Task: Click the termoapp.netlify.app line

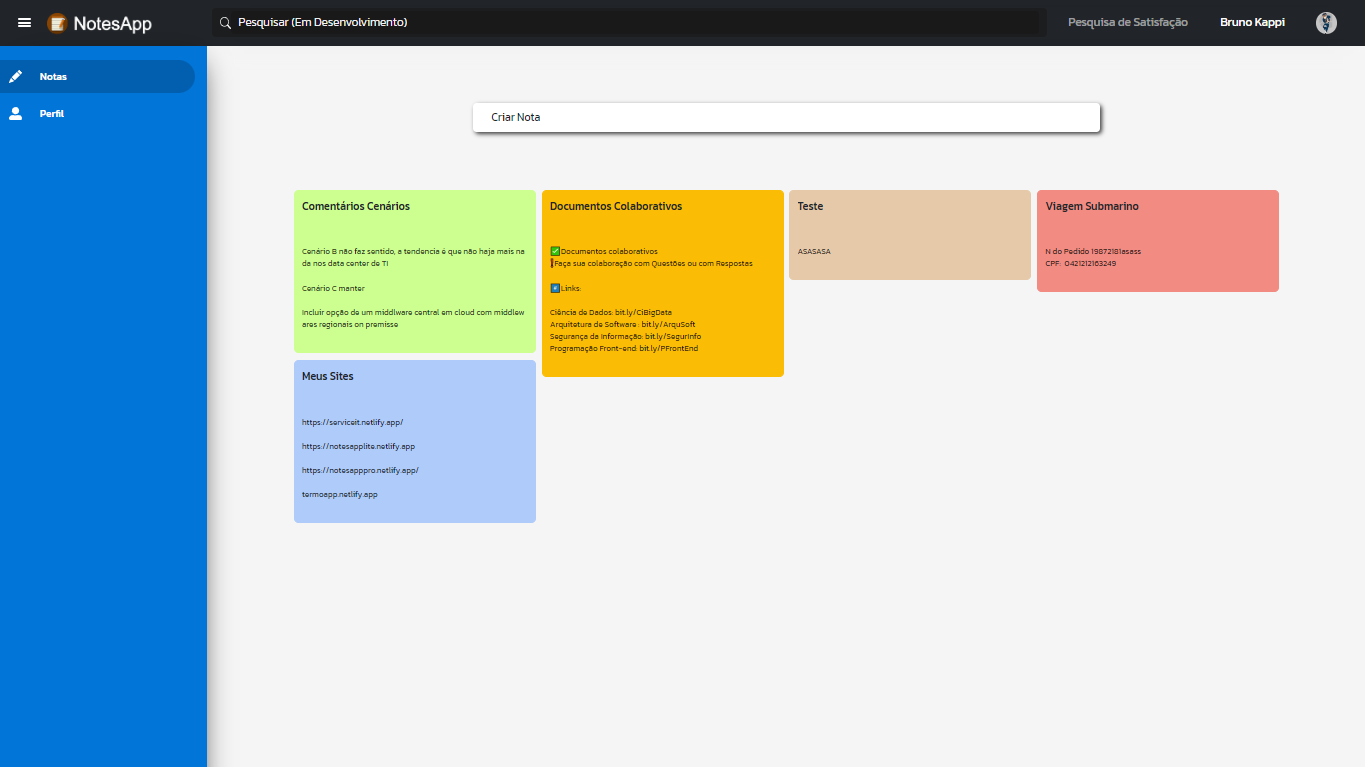Action: (340, 494)
